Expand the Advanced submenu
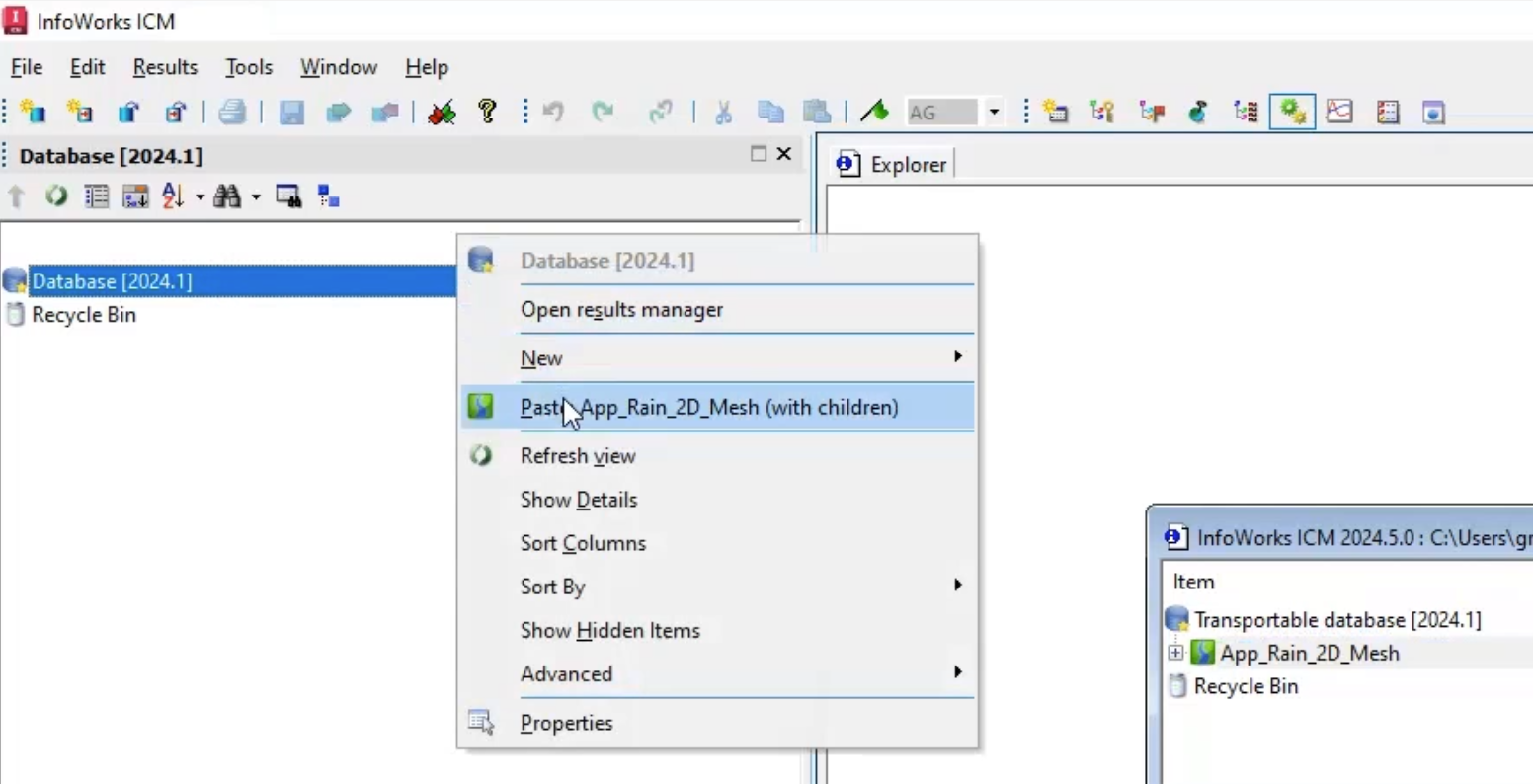 718,673
